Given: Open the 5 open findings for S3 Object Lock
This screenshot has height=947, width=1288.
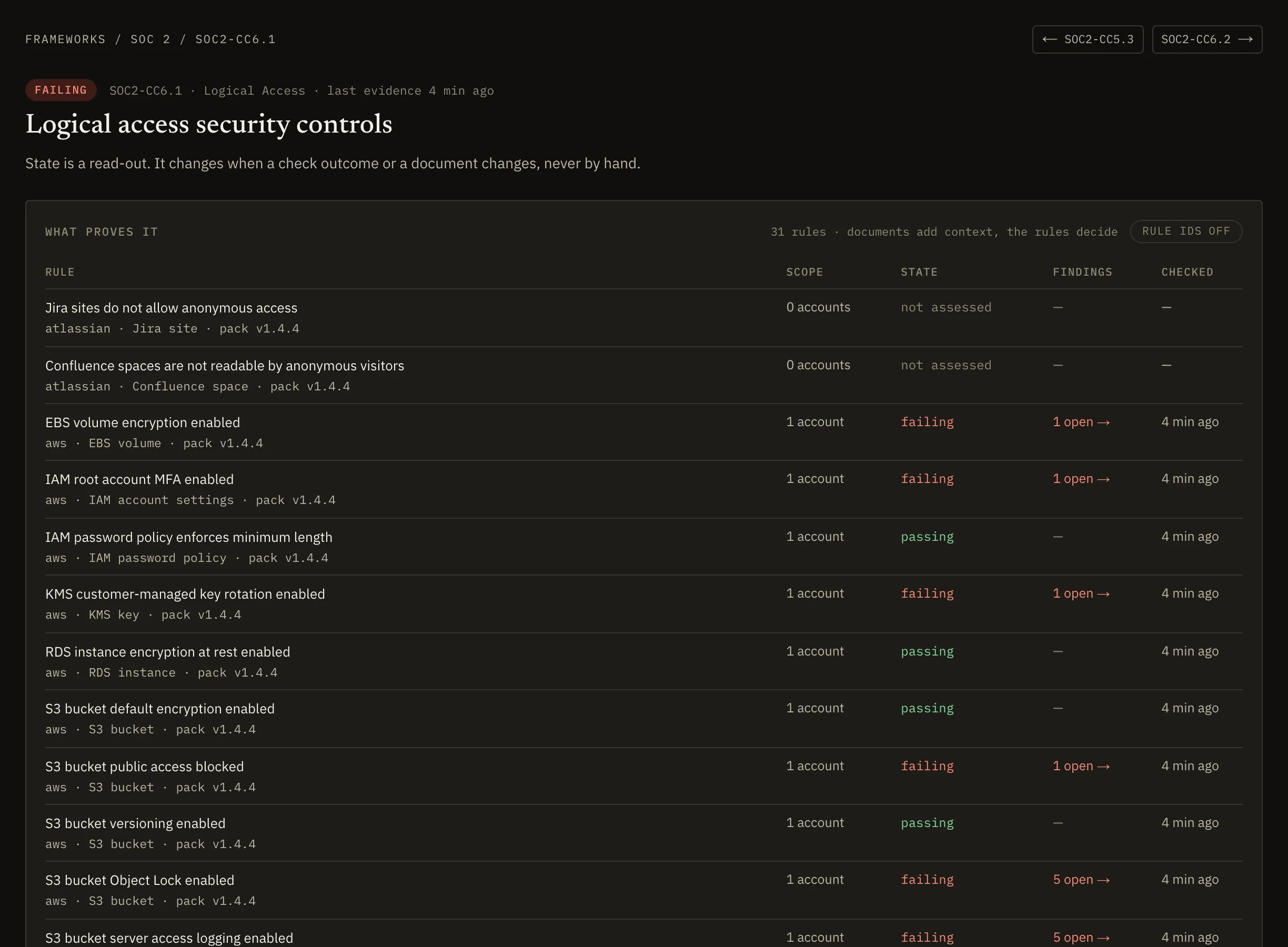Looking at the screenshot, I should pyautogui.click(x=1081, y=879).
